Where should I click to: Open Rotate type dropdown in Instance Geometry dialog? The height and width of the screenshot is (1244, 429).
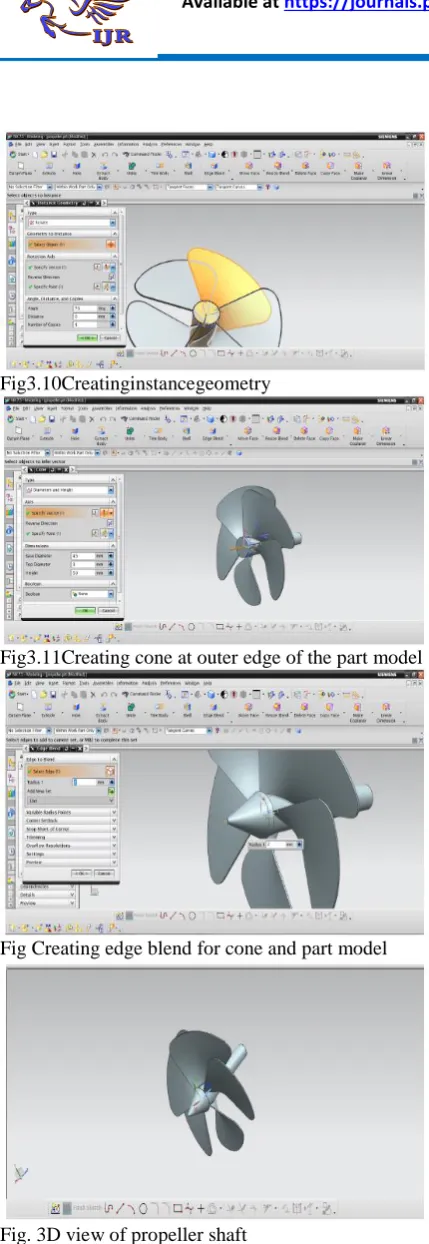[71, 222]
